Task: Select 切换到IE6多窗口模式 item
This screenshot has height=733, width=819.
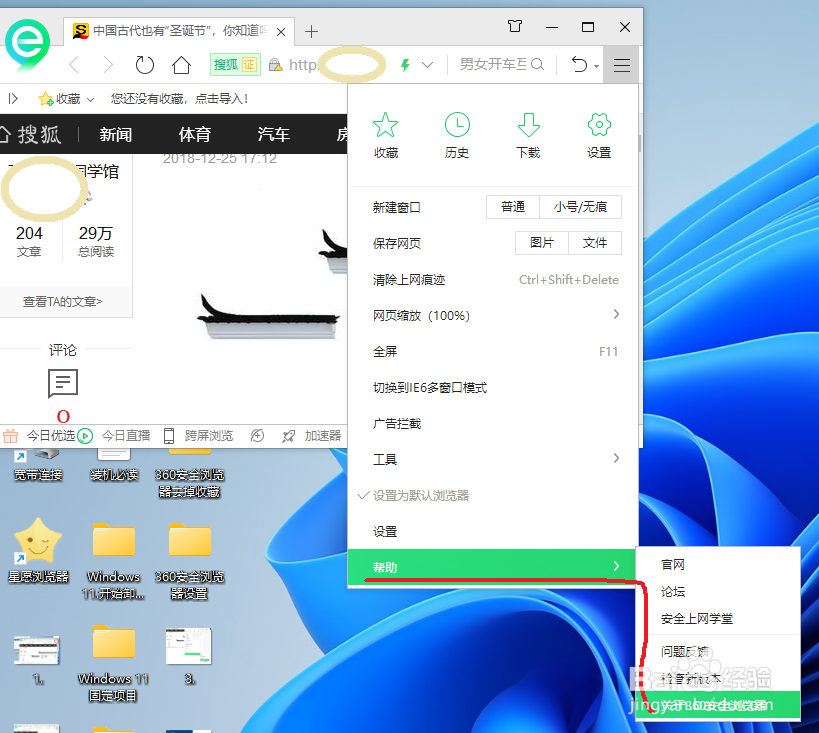Action: (493, 388)
